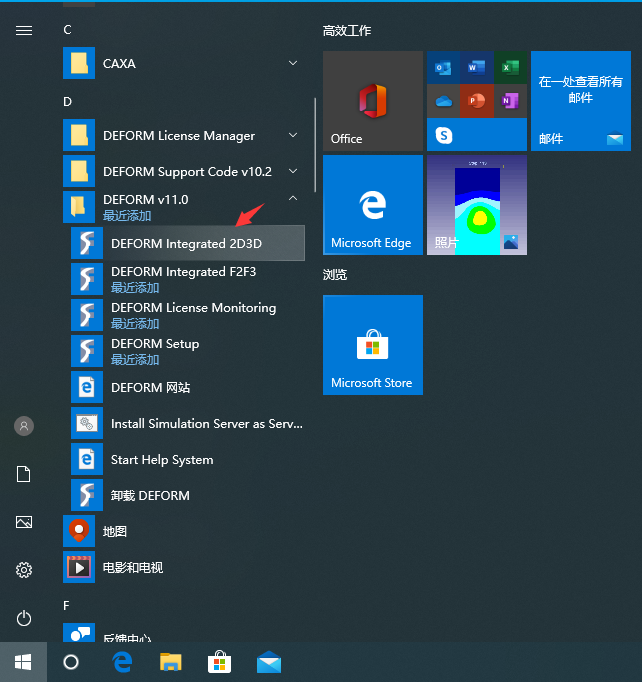642x682 pixels.
Task: Open the DEFORM 网站 link icon
Action: pyautogui.click(x=87, y=387)
